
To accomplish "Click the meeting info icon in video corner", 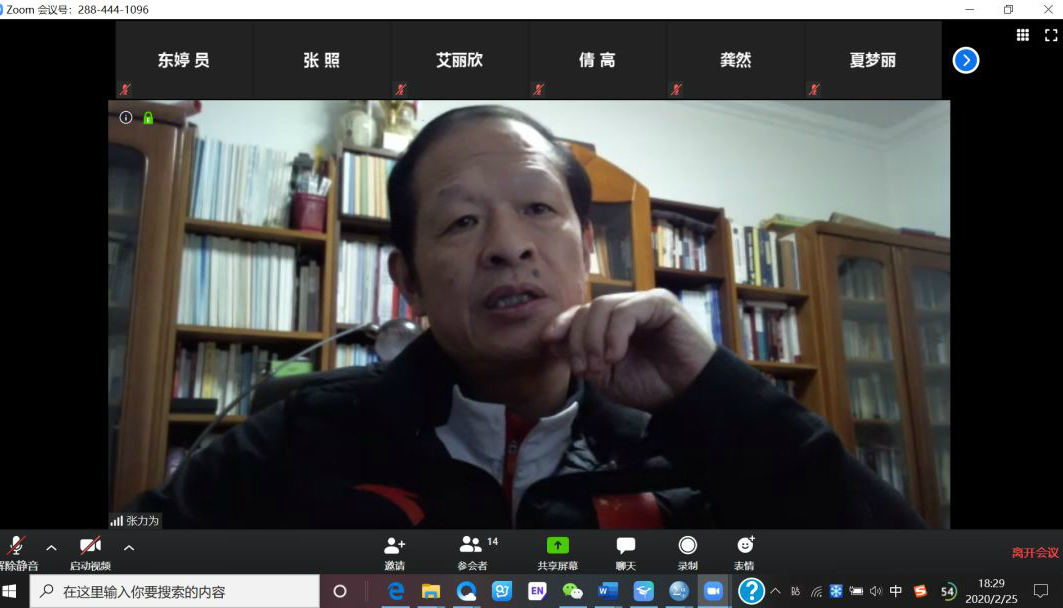I will [124, 116].
